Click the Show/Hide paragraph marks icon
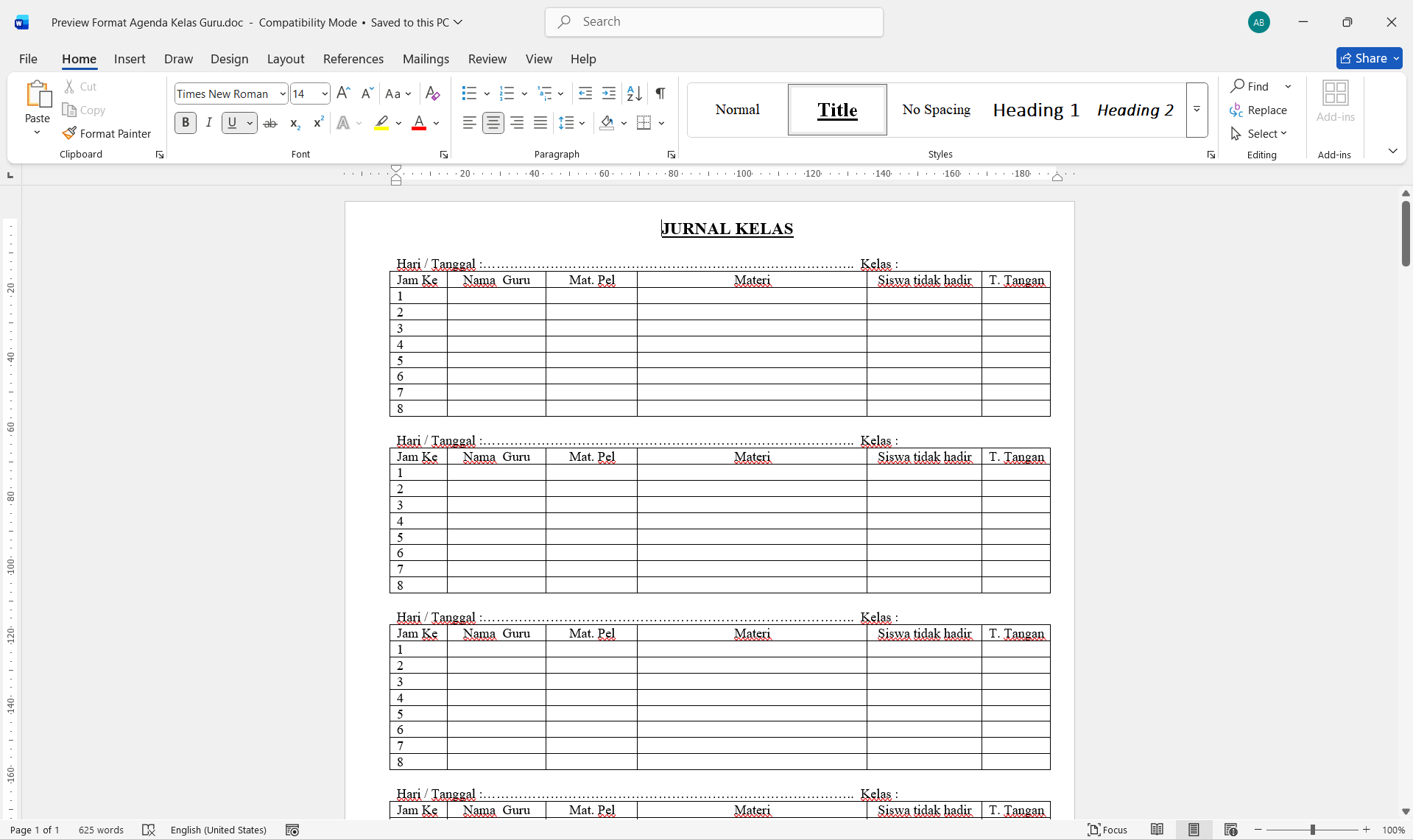 tap(660, 93)
